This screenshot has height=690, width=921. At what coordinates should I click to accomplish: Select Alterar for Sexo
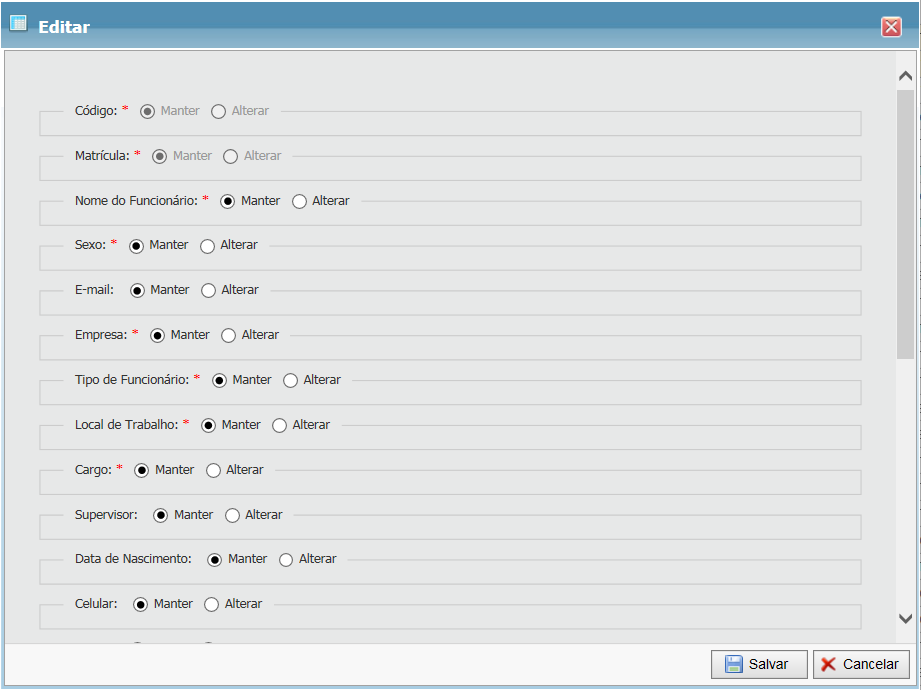[207, 246]
